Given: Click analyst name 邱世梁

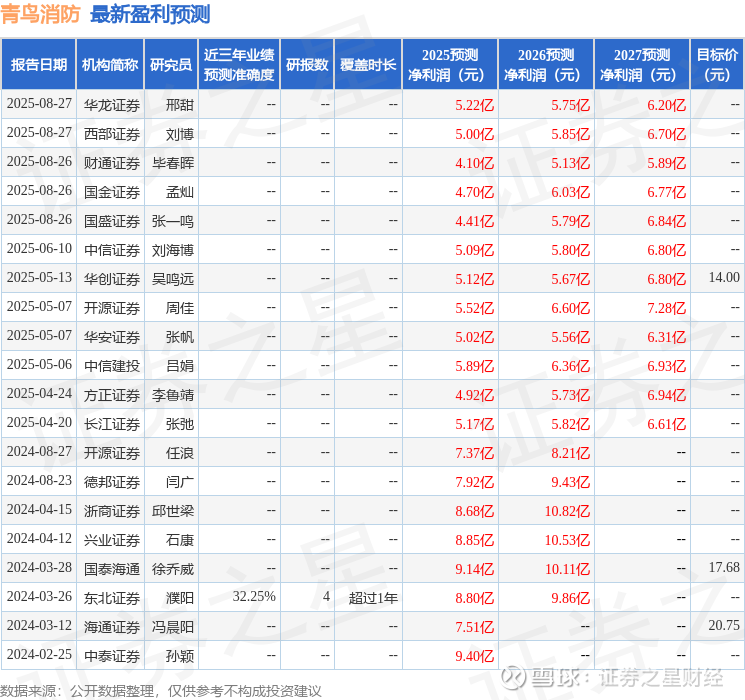Looking at the screenshot, I should coord(173,511).
